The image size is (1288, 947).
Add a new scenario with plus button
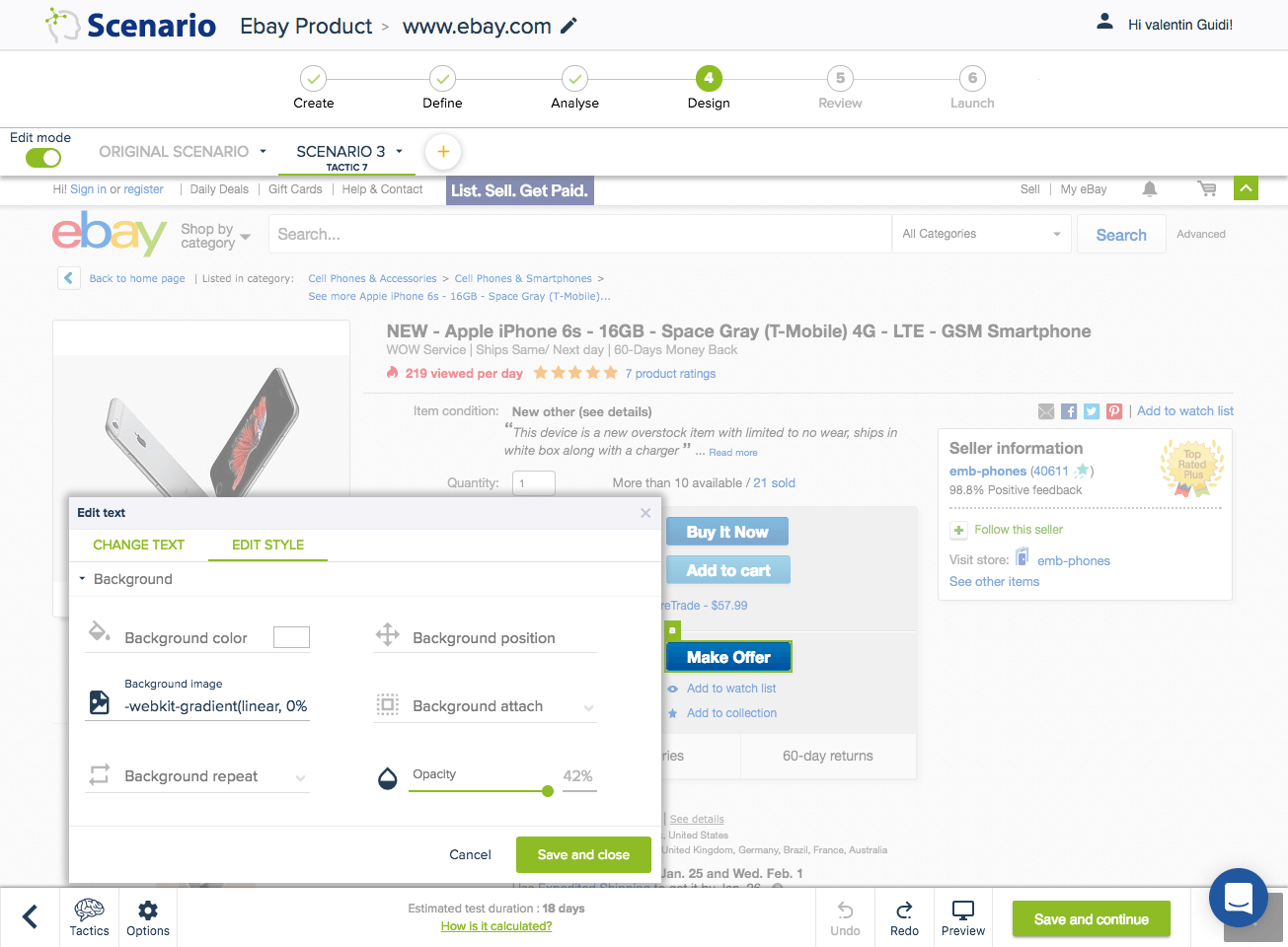point(443,152)
